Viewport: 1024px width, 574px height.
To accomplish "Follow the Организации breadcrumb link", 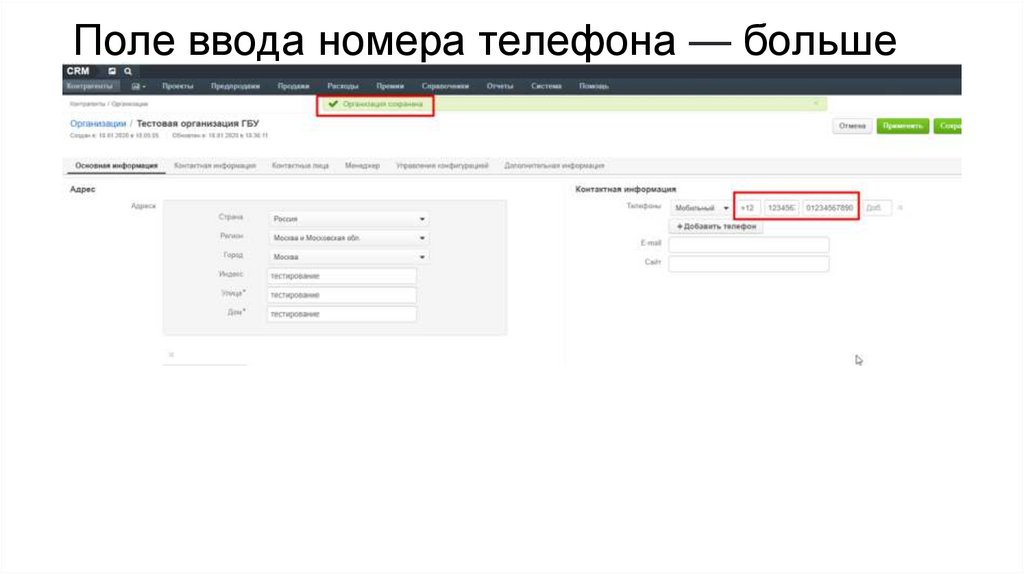I will tap(97, 123).
